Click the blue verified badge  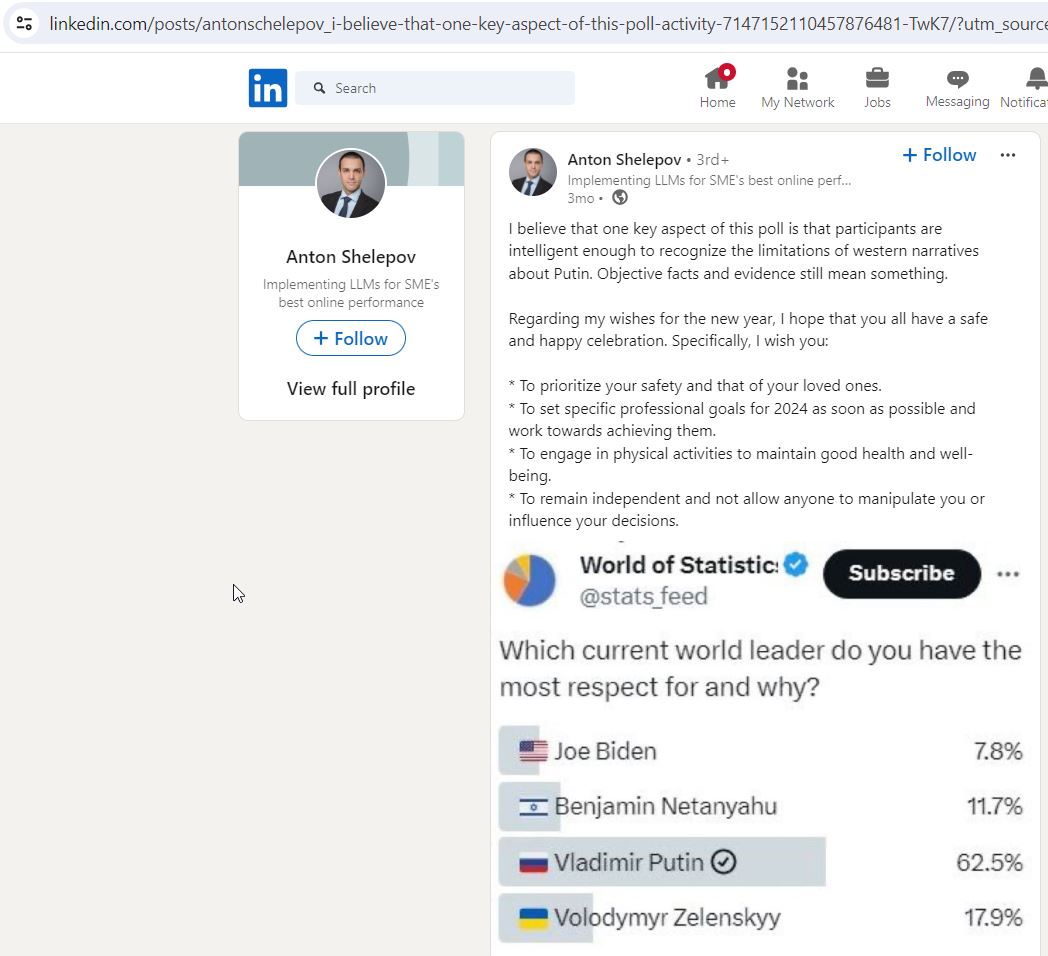click(795, 564)
